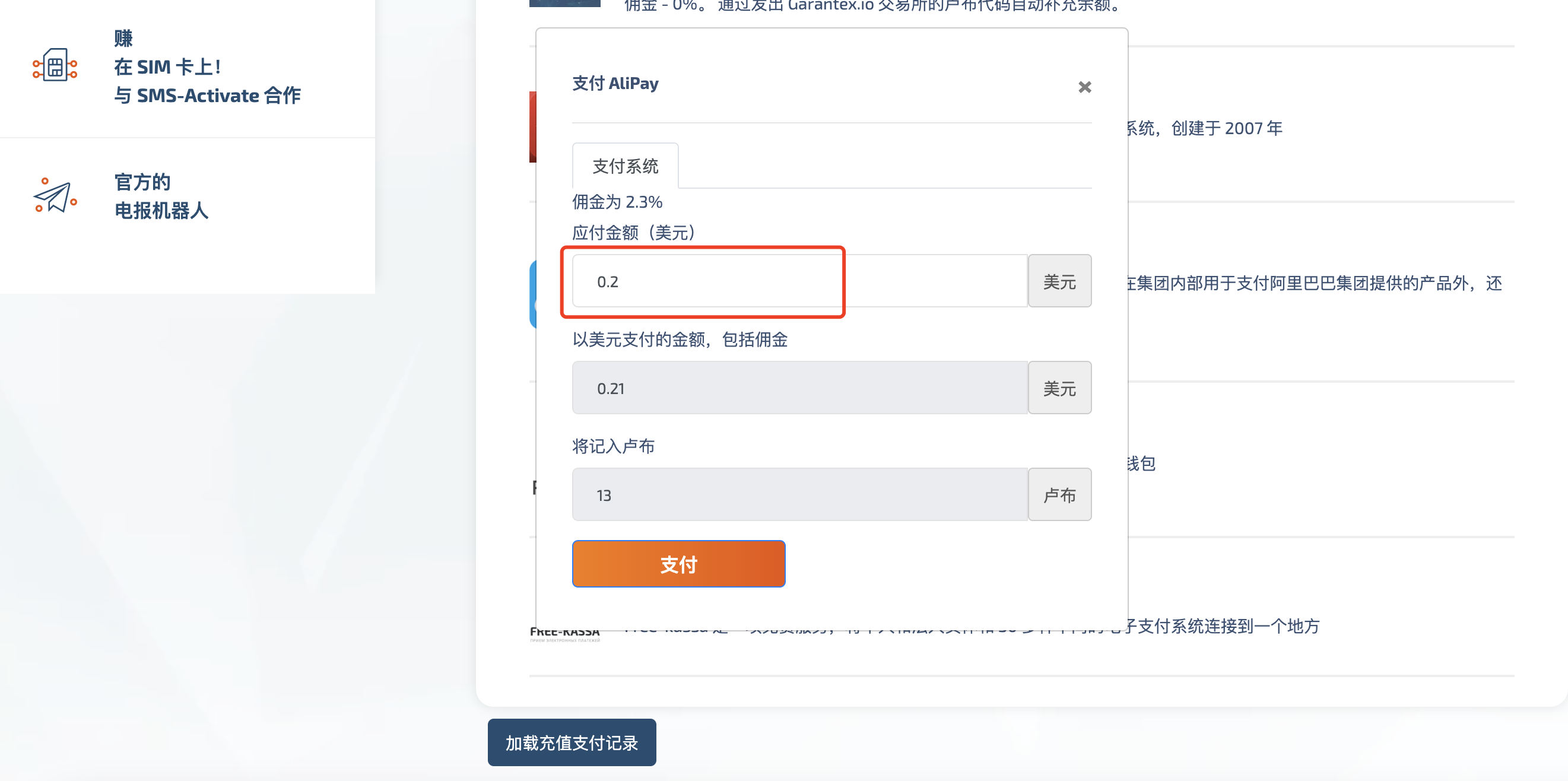The width and height of the screenshot is (1568, 781).
Task: Click the rubles credited field showing 13
Action: pyautogui.click(x=800, y=494)
